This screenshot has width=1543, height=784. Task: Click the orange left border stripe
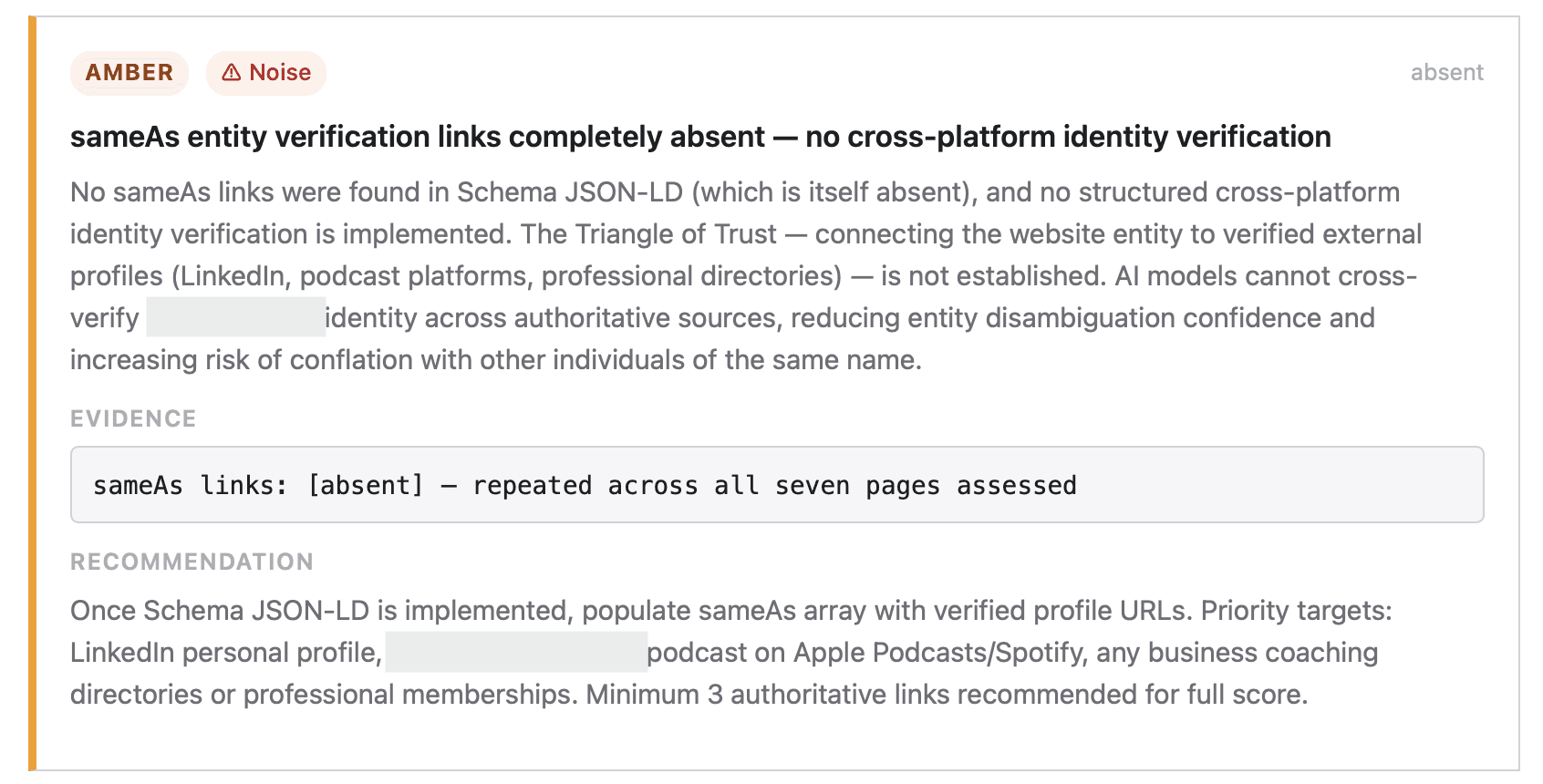(x=32, y=393)
